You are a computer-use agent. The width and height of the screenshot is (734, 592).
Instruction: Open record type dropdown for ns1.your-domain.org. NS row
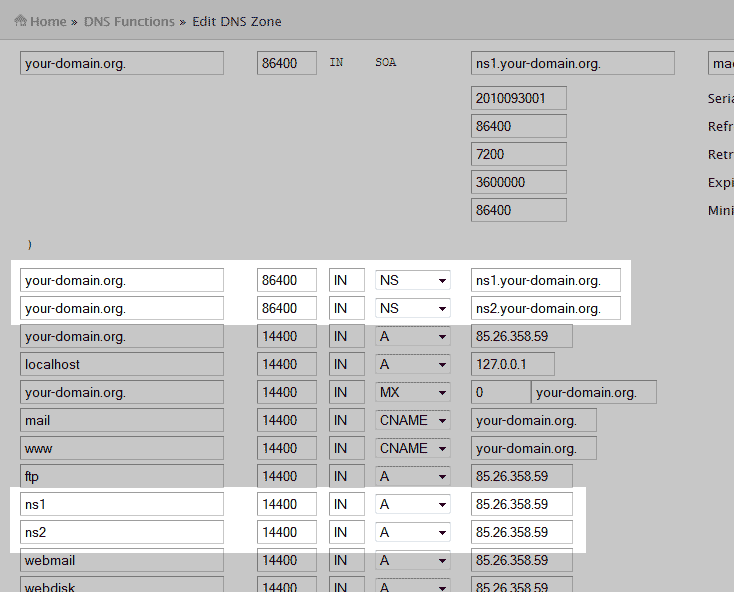pyautogui.click(x=413, y=280)
